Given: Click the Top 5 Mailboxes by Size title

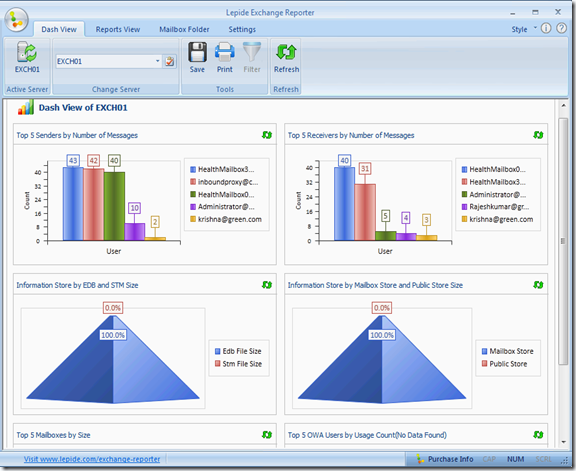Looking at the screenshot, I should pos(53,435).
